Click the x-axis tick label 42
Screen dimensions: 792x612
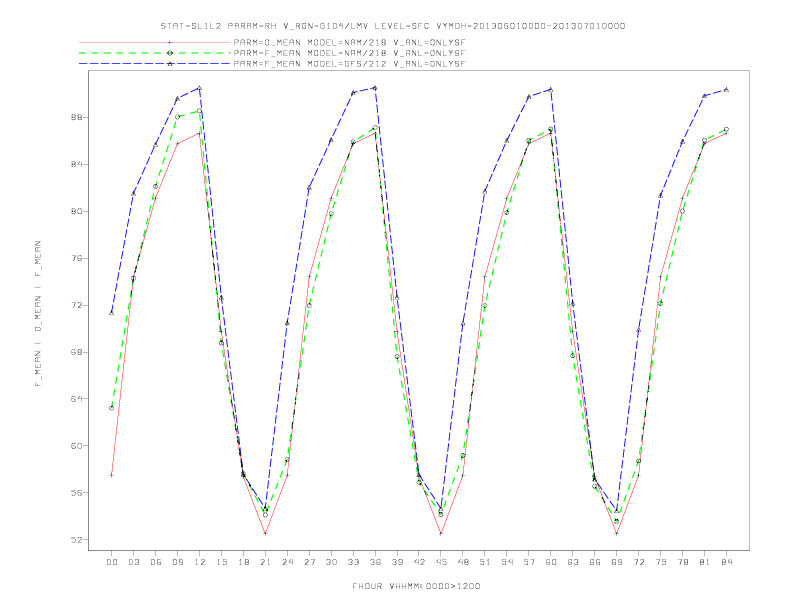tap(419, 562)
